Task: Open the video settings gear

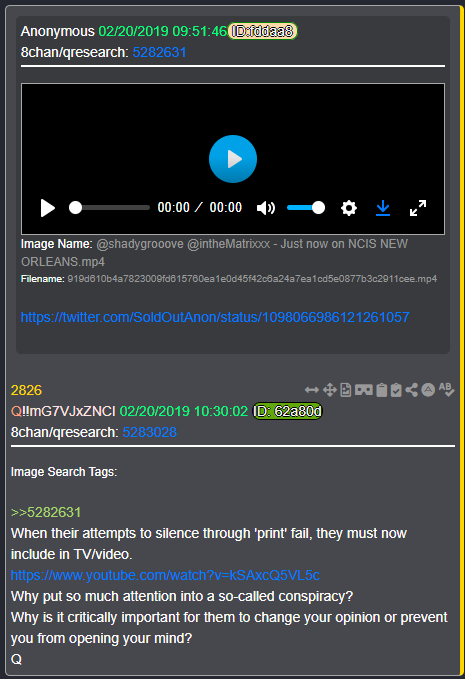Action: coord(349,208)
